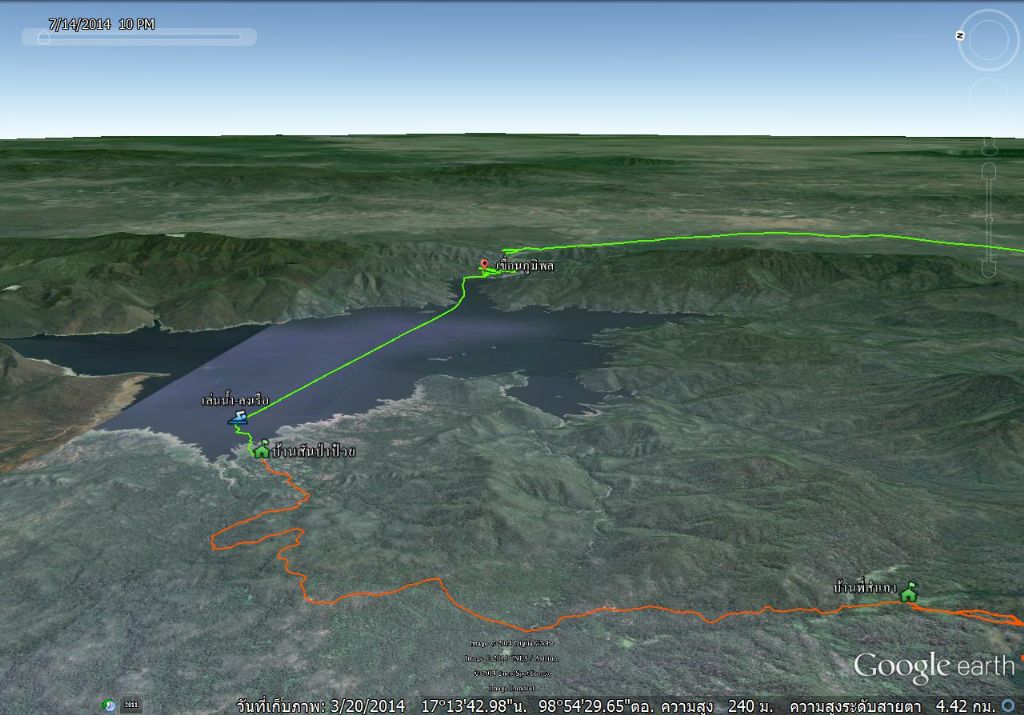The height and width of the screenshot is (715, 1024).
Task: Click the imagery date 3/20/2014 in status bar
Action: pos(367,706)
